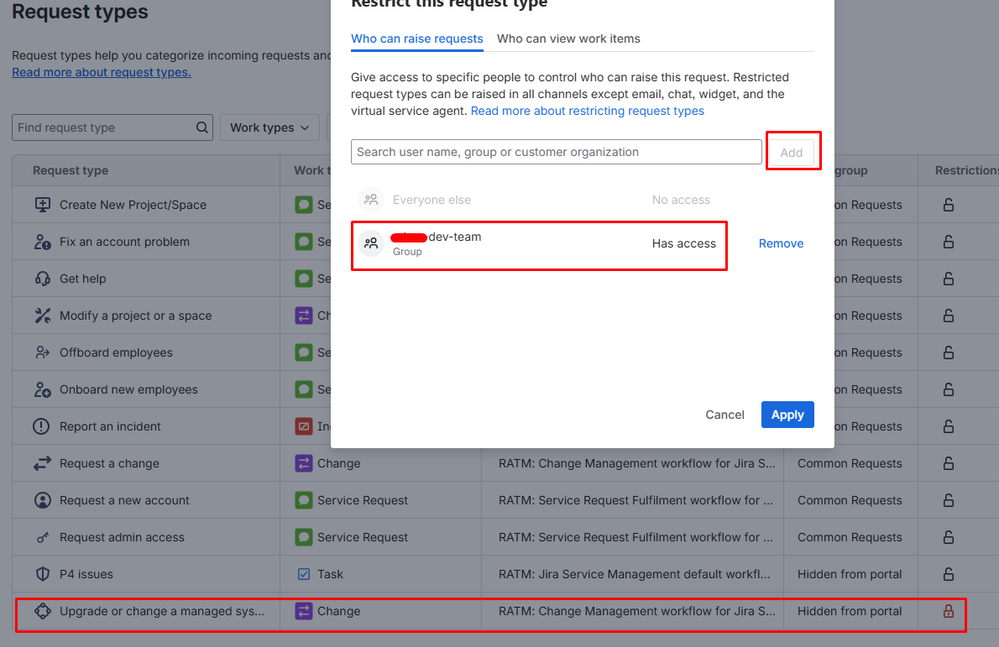The height and width of the screenshot is (647, 999).
Task: Click the Get help headset icon
Action: tap(42, 278)
